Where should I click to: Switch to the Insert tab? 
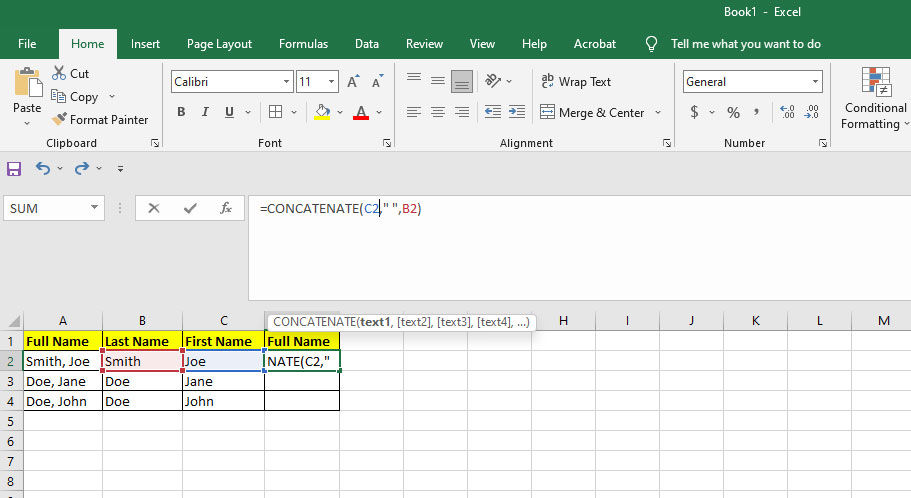(x=145, y=44)
